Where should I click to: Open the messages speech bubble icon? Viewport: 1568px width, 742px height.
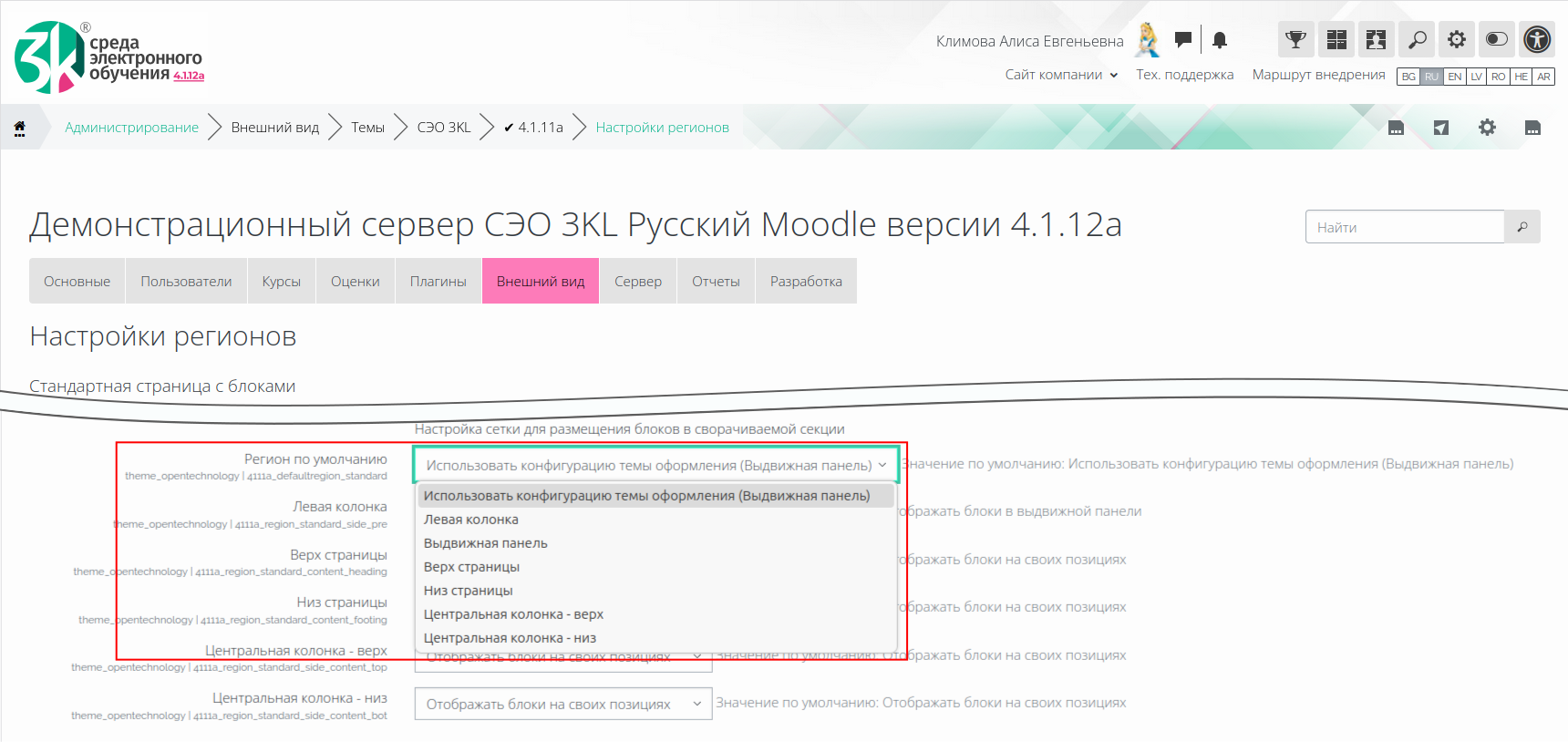click(1183, 39)
